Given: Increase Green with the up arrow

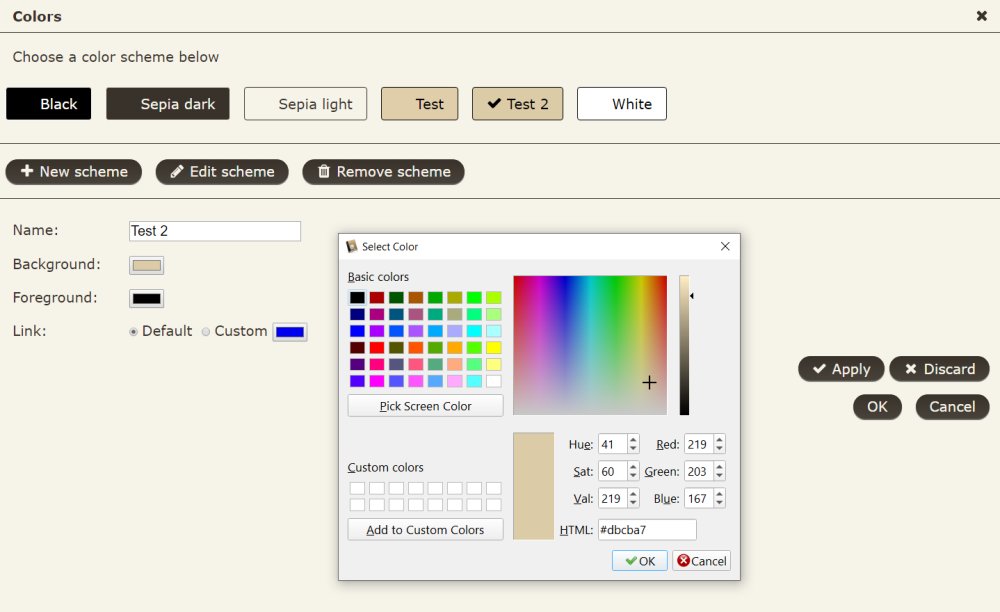Looking at the screenshot, I should tap(719, 467).
